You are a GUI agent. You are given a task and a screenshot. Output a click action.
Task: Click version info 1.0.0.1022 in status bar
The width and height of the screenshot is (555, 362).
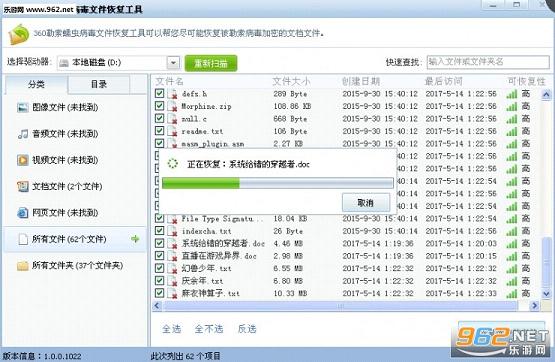(42, 356)
